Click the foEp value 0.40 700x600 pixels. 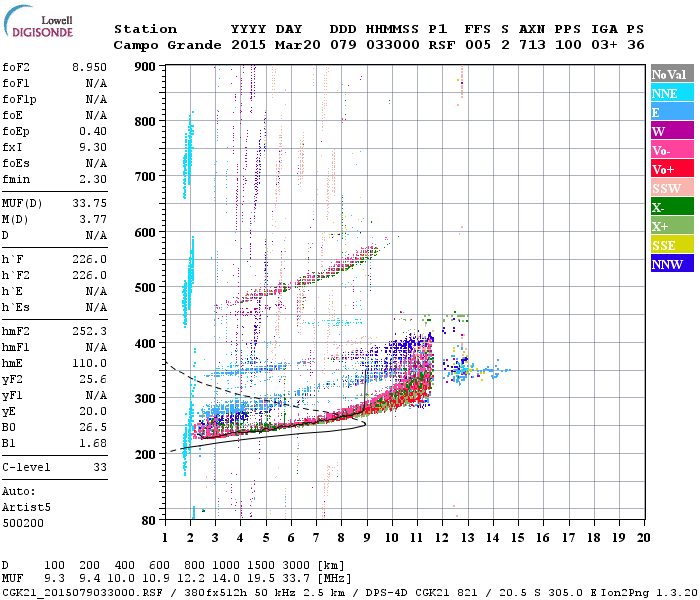pyautogui.click(x=93, y=131)
